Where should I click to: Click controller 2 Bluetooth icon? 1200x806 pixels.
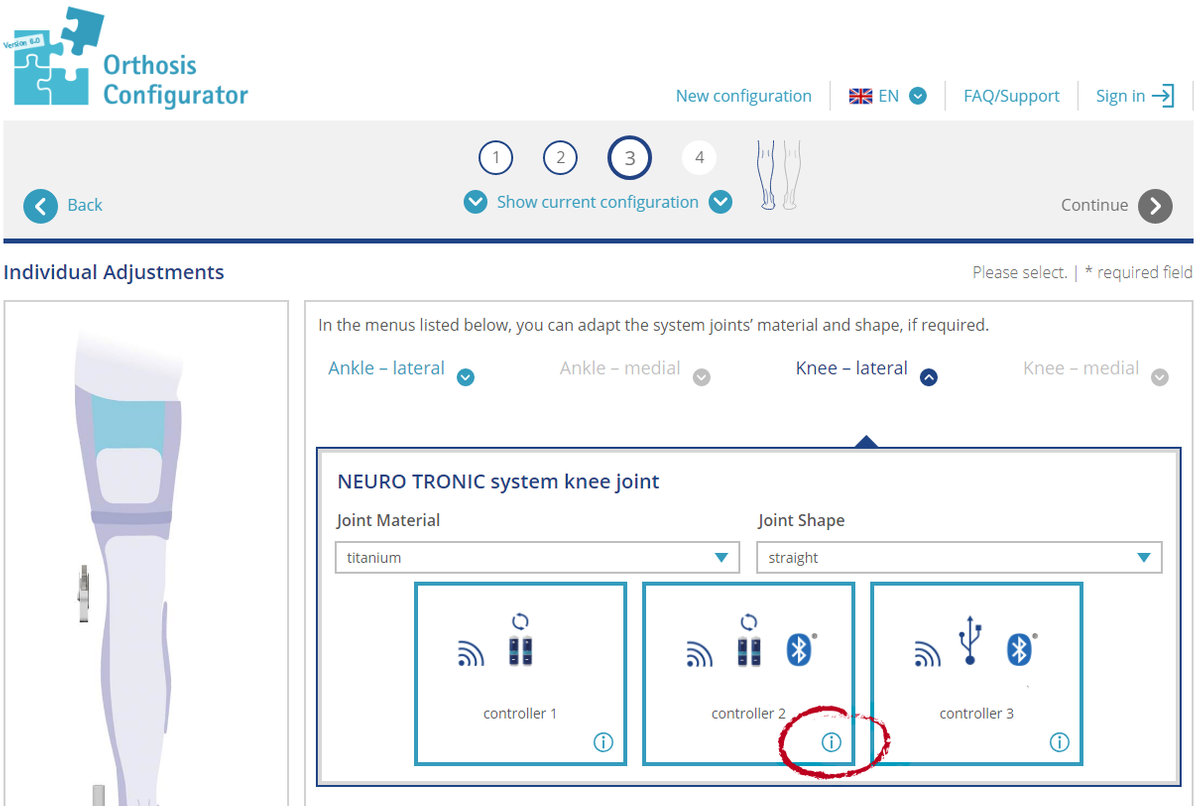799,650
